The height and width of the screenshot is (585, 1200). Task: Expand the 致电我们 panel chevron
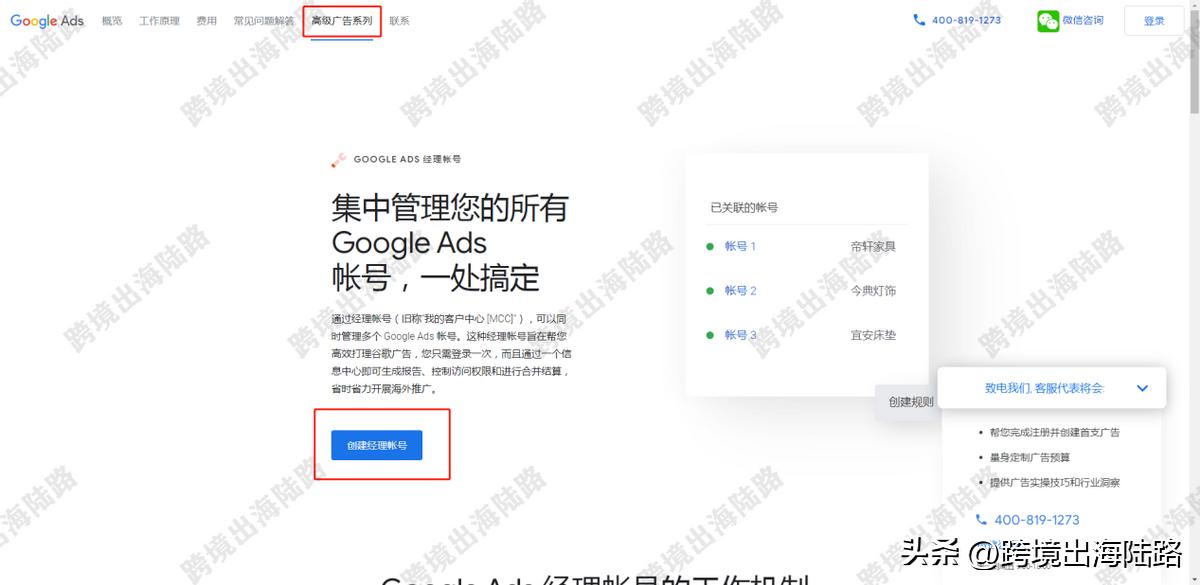[1142, 388]
